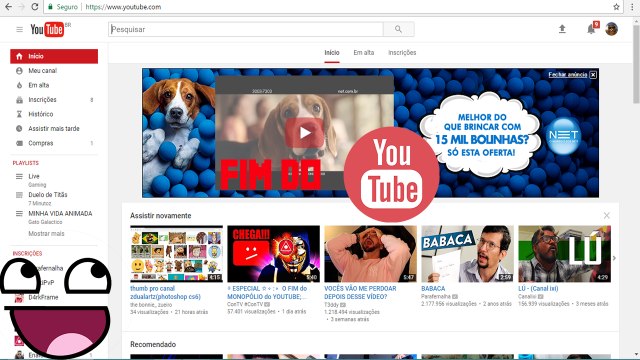The width and height of the screenshot is (640, 360).
Task: Open Assistir mais tarde in sidebar
Action: tap(54, 129)
